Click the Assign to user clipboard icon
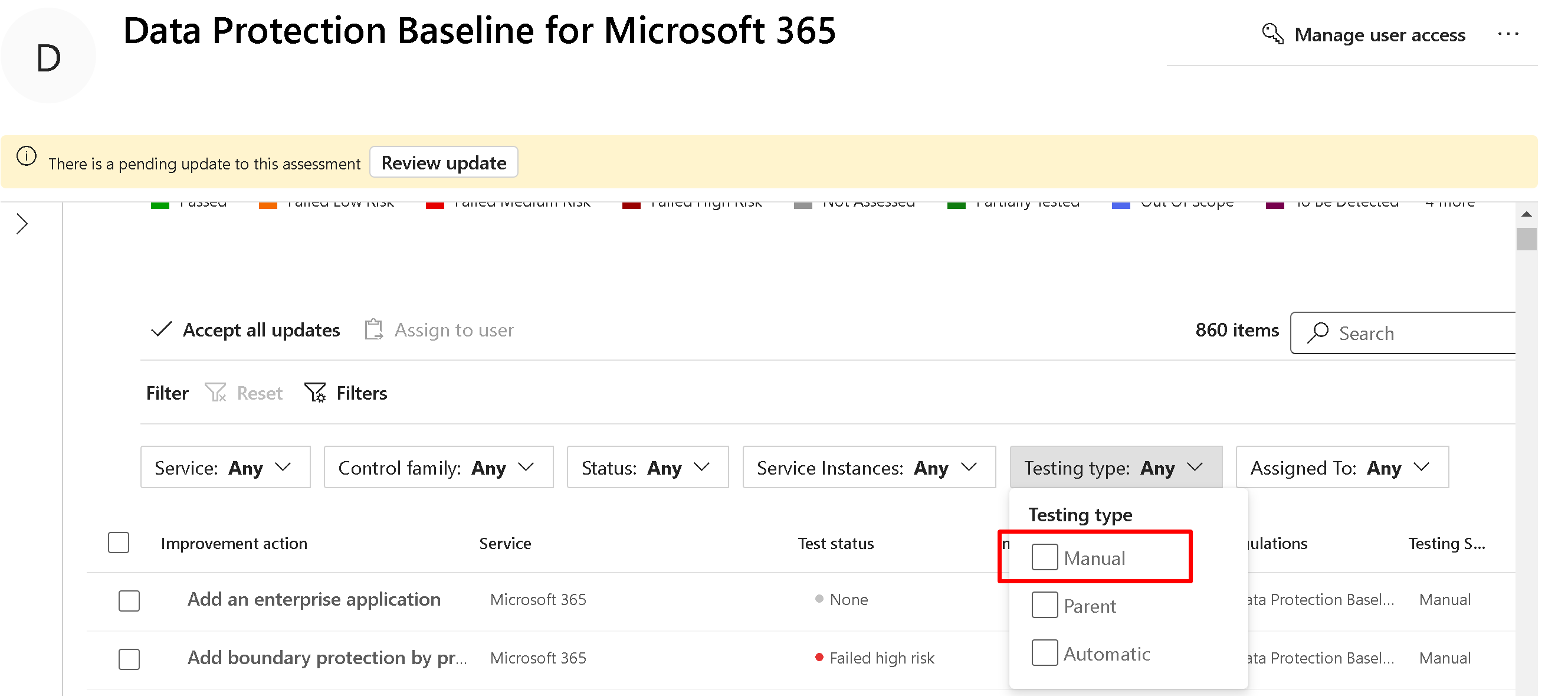 pyautogui.click(x=373, y=329)
